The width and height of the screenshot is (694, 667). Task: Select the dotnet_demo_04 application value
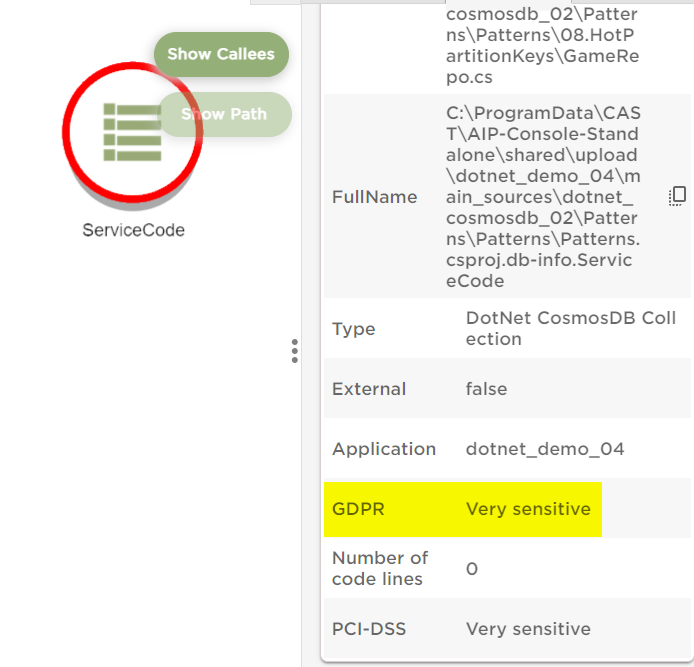click(x=545, y=449)
